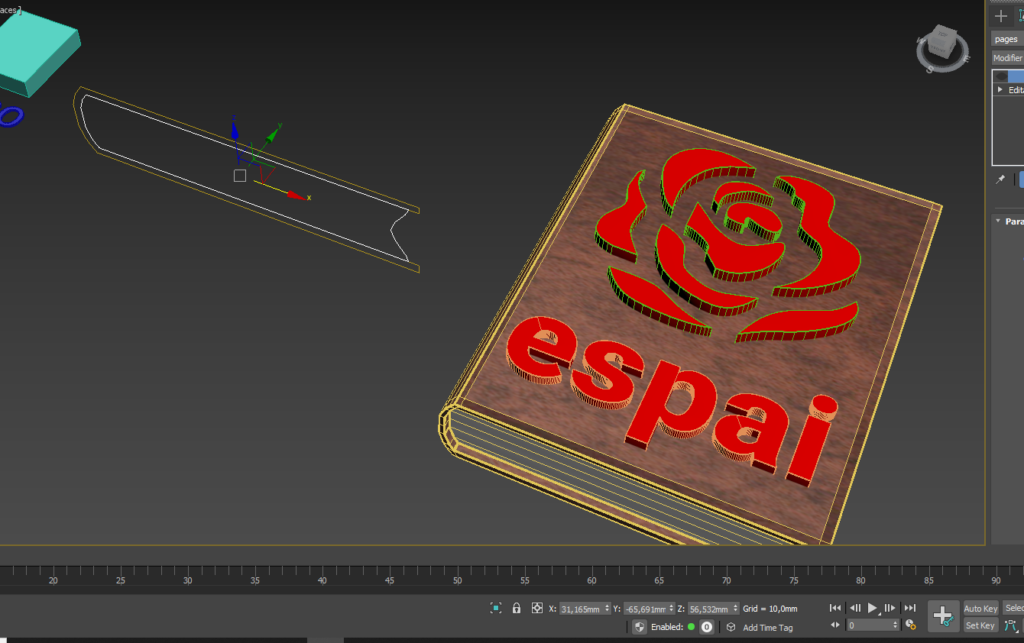Click the Add Time Tag button
Viewport: 1024px width, 643px height.
[770, 627]
